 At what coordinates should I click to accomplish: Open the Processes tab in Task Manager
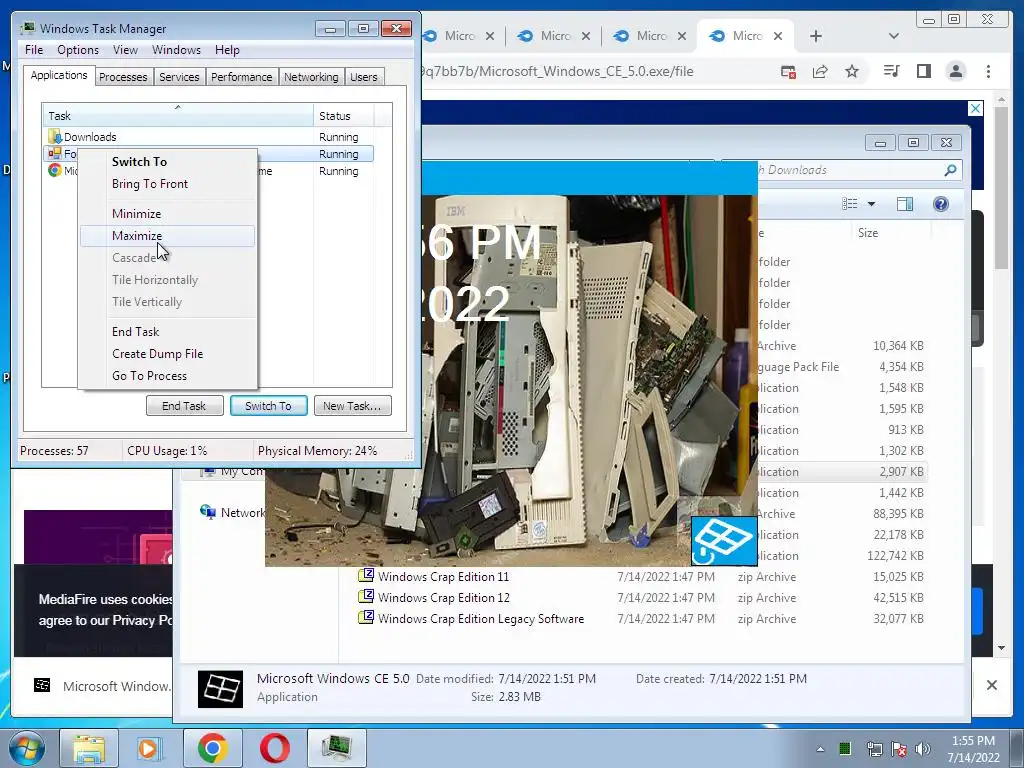pyautogui.click(x=123, y=77)
